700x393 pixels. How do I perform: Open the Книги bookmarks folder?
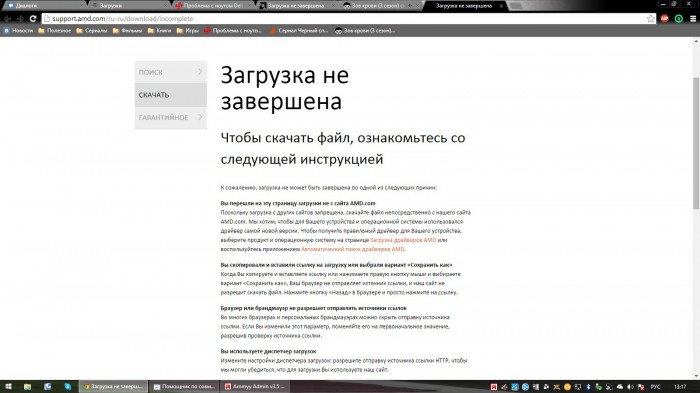pyautogui.click(x=159, y=31)
